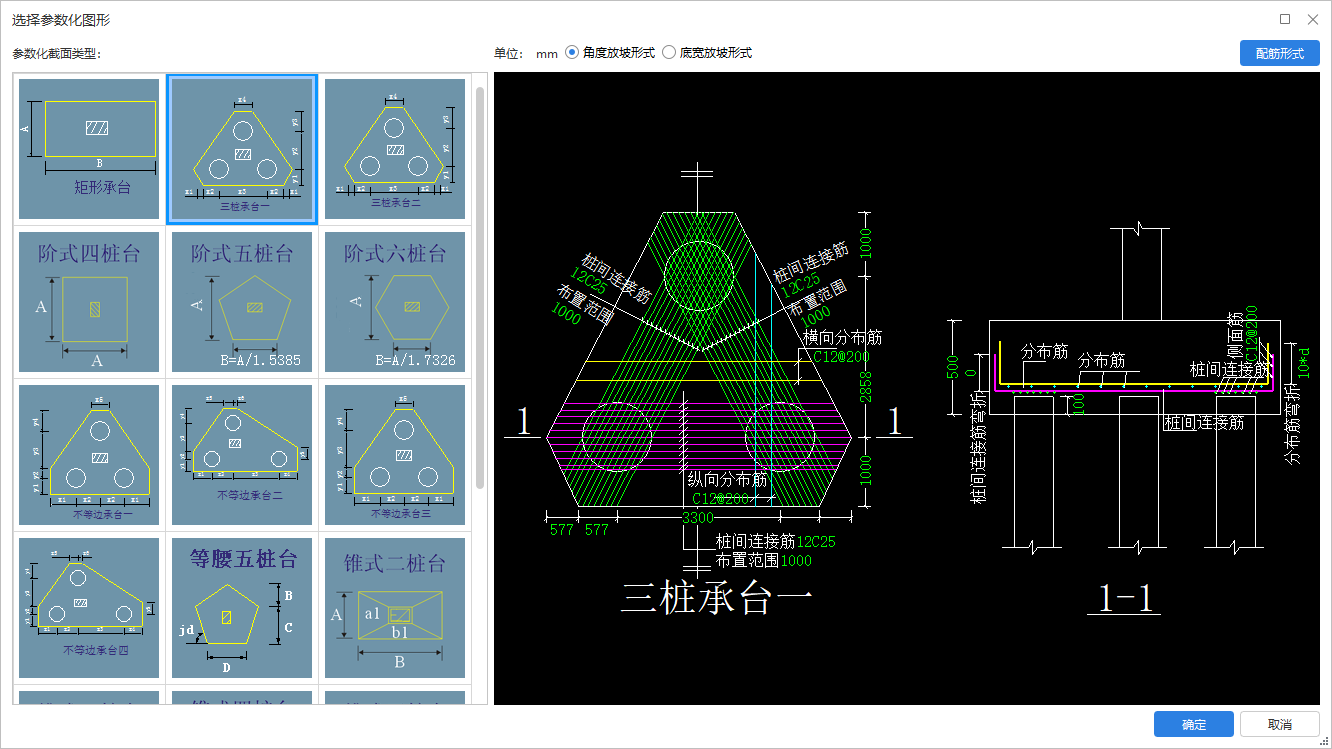Select the 不等边承台四 thumbnail
This screenshot has height=749, width=1332.
89,608
